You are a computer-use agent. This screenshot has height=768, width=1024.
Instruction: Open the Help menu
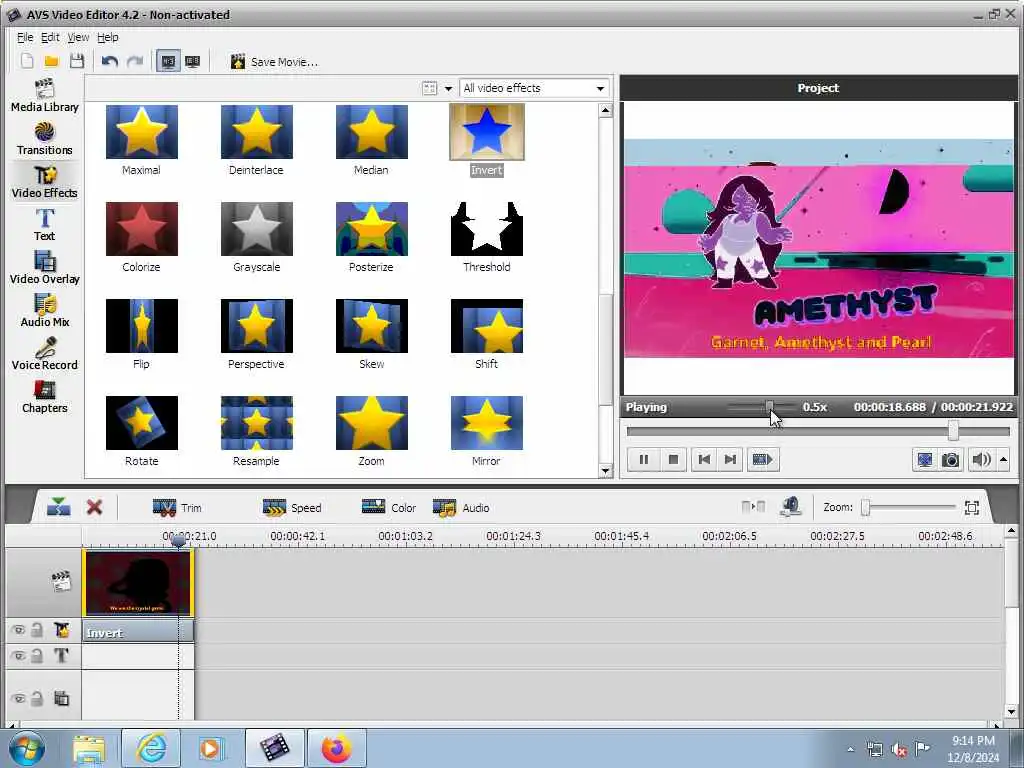tap(108, 37)
